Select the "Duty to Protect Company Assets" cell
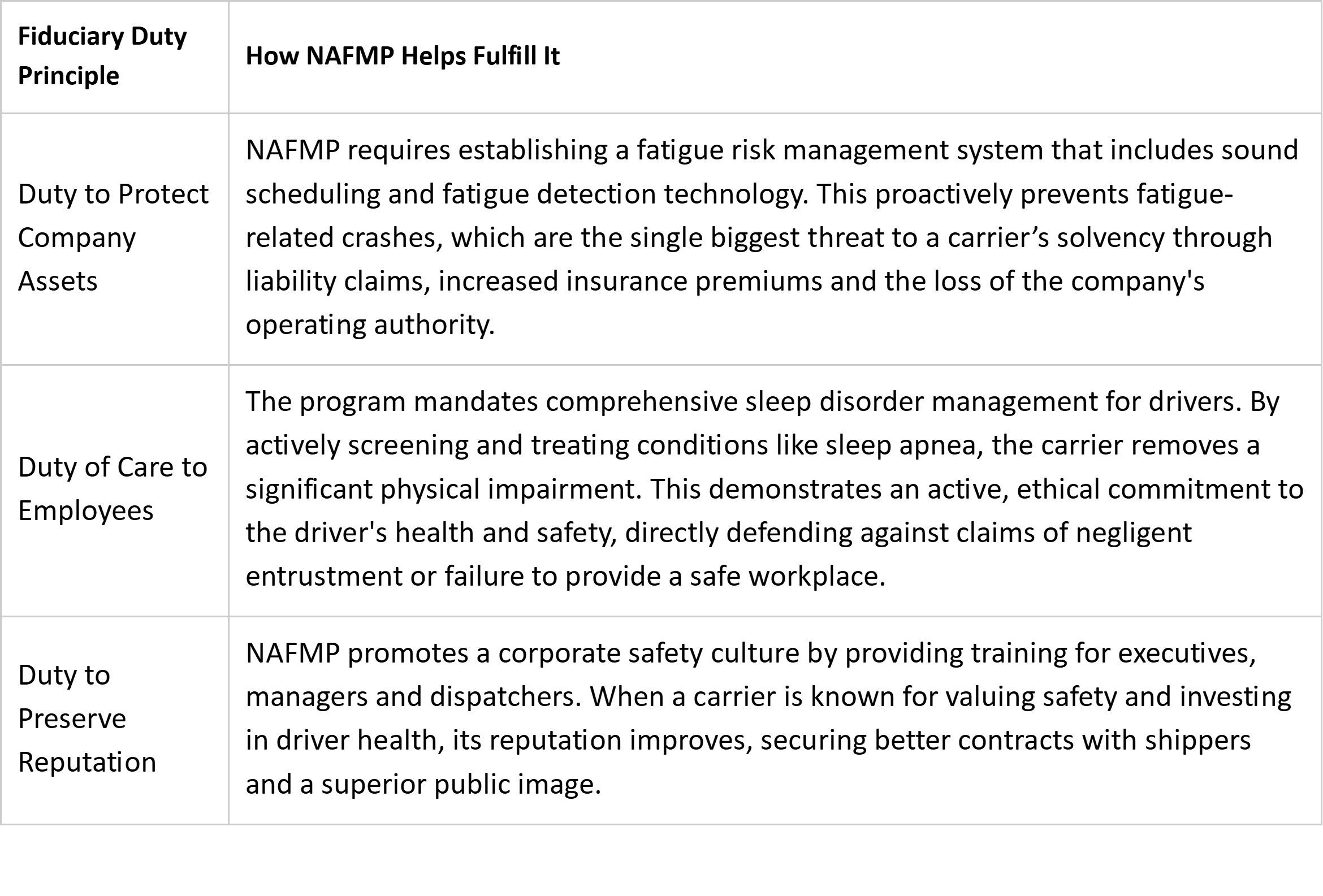The image size is (1323, 896). [x=113, y=237]
